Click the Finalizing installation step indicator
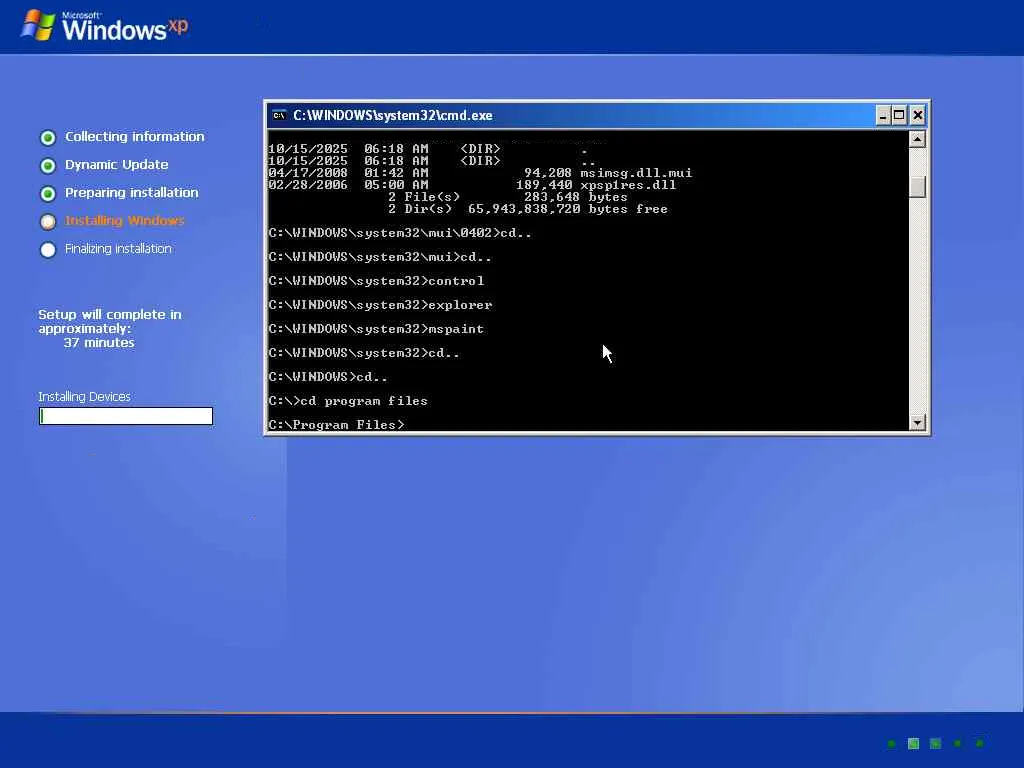1024x768 pixels. [48, 250]
